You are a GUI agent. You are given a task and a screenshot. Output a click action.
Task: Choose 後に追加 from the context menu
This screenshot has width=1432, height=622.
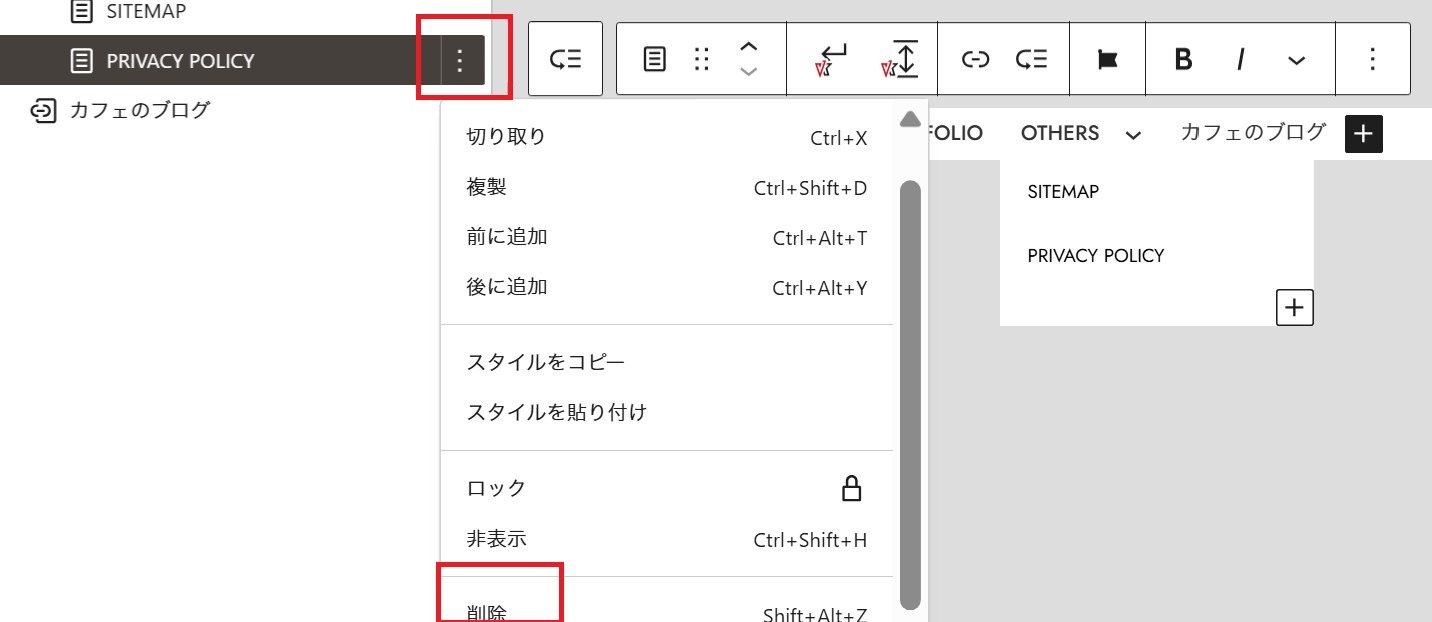667,287
